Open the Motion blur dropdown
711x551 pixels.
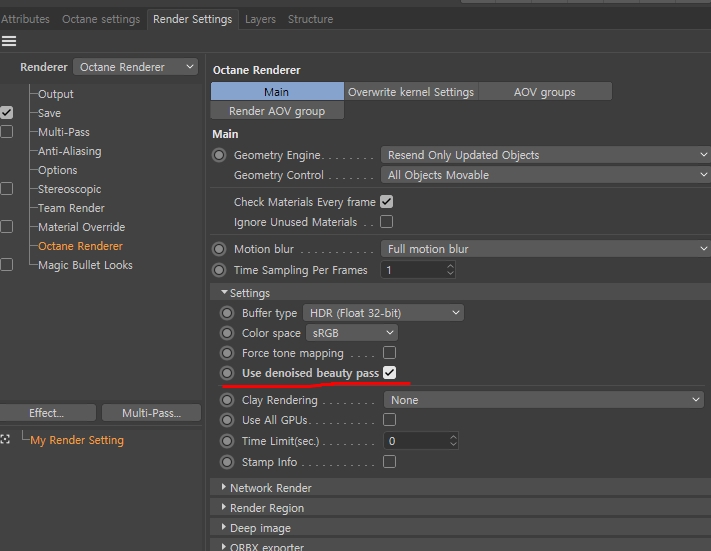point(546,249)
